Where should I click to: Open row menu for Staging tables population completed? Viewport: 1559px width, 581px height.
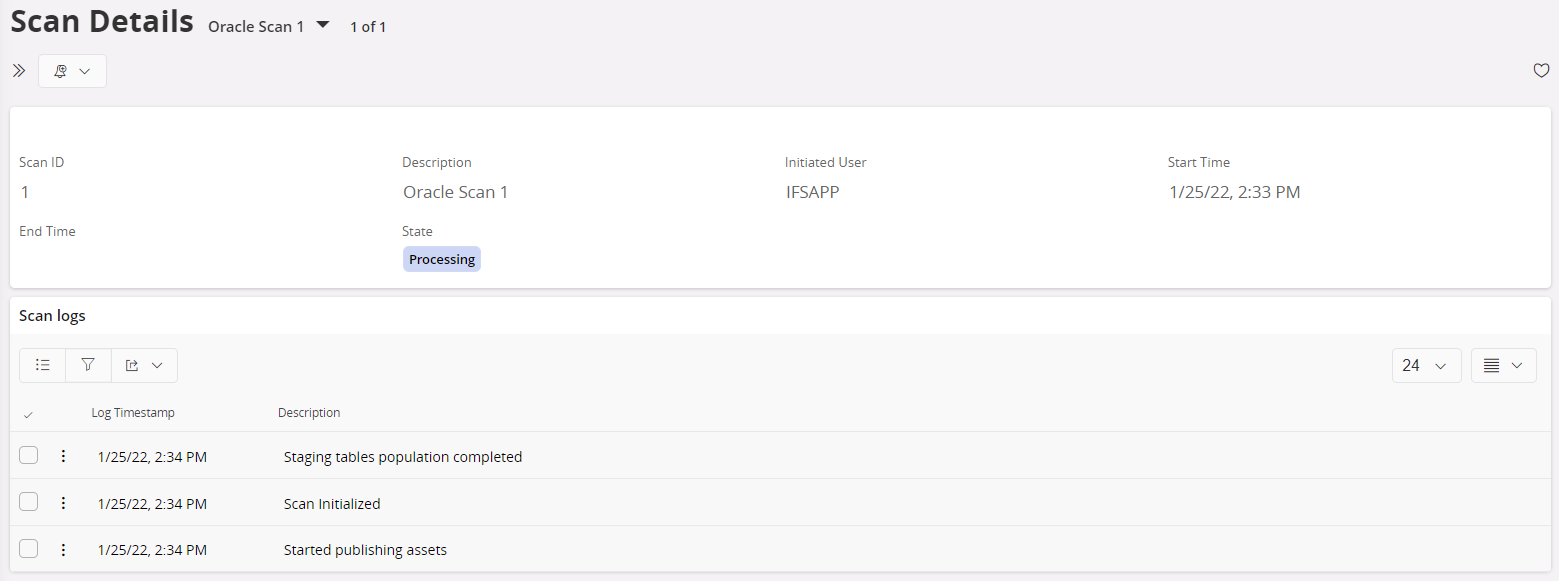point(63,456)
